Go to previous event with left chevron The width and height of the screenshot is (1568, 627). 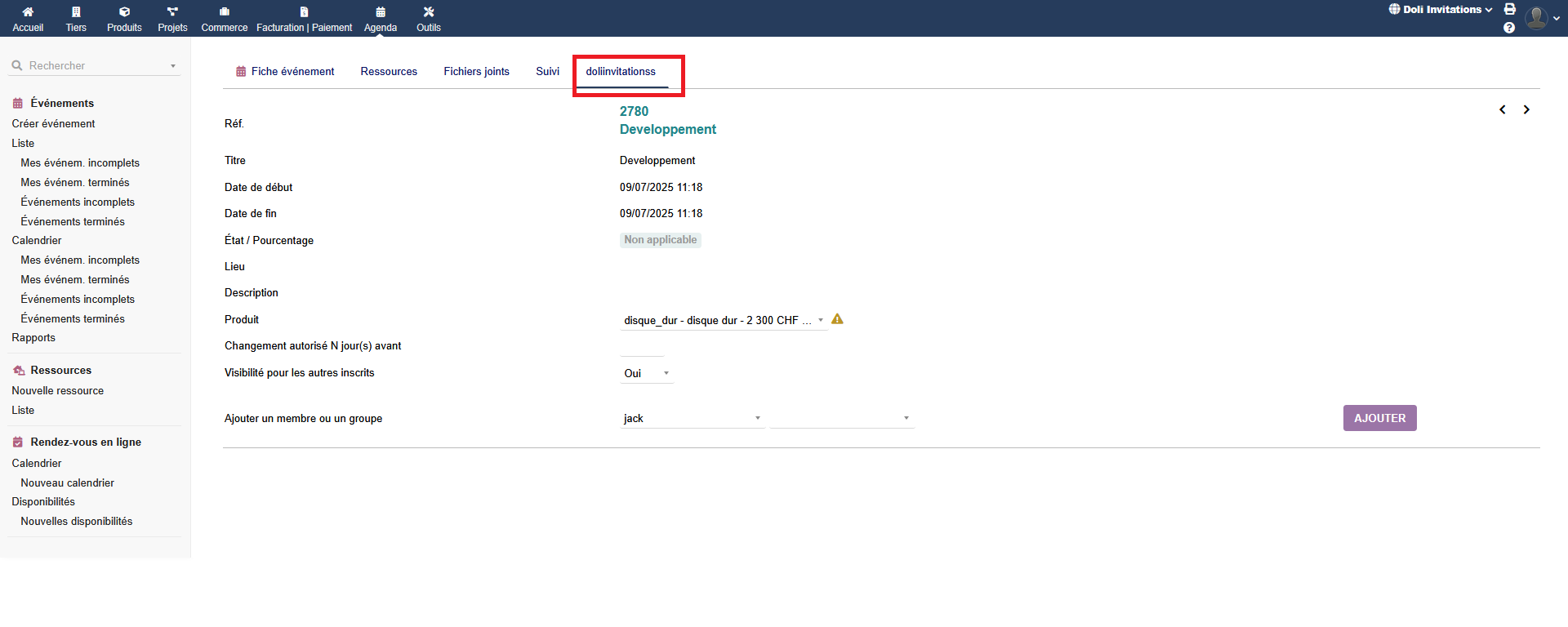point(1503,109)
